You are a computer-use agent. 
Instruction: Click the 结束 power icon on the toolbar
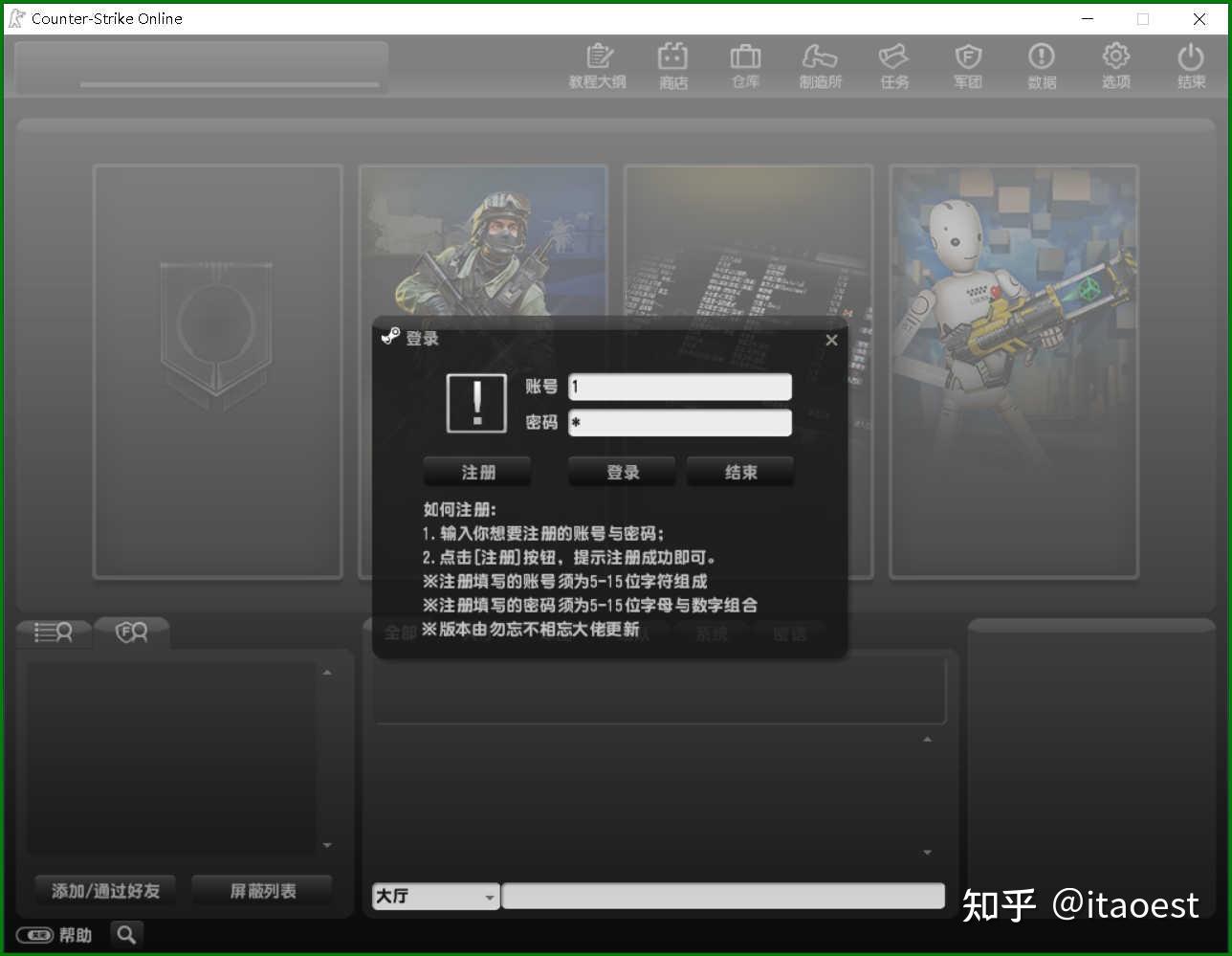coord(1190,63)
